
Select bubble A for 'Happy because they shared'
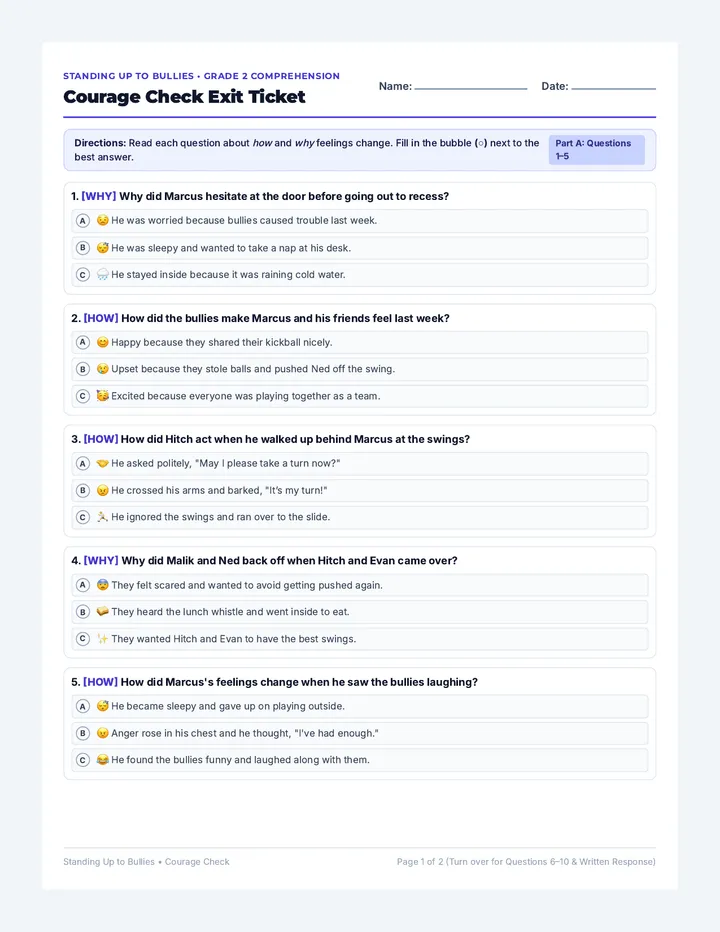pyautogui.click(x=83, y=342)
